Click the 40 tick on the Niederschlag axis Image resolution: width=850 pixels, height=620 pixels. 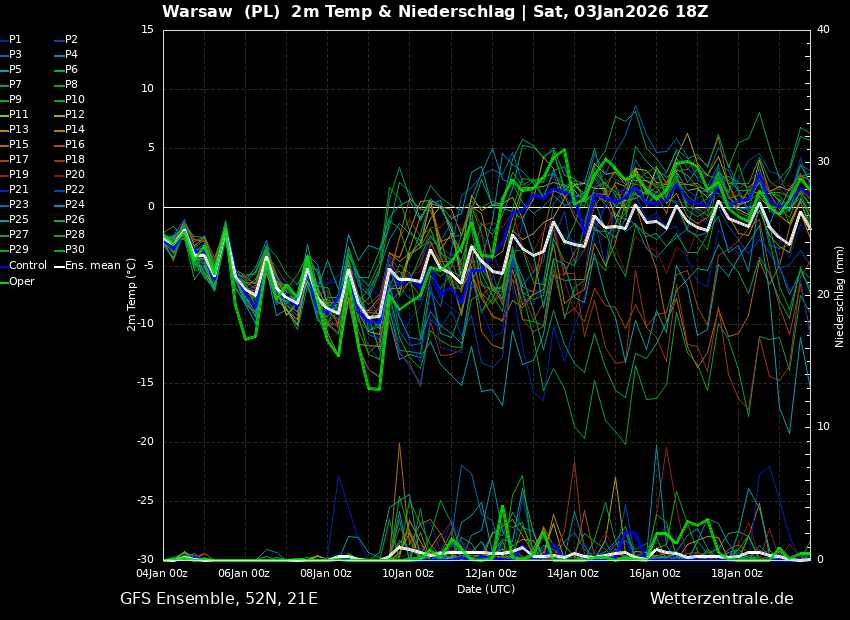(823, 30)
